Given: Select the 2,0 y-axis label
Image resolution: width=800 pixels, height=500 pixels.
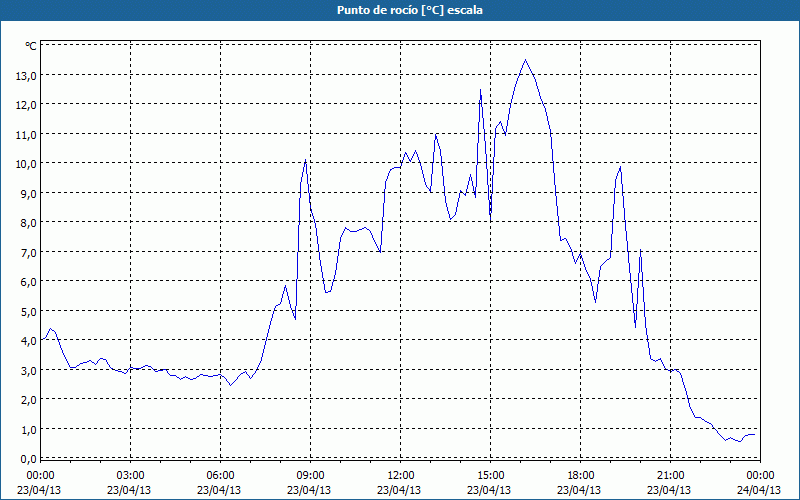Looking at the screenshot, I should point(28,399).
